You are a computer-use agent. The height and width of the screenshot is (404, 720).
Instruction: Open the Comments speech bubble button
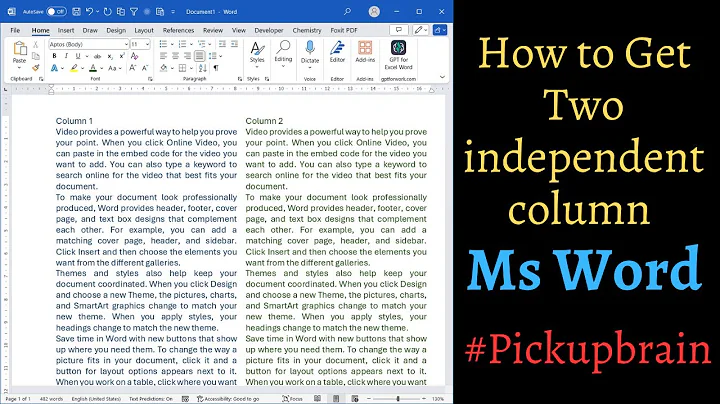(399, 30)
